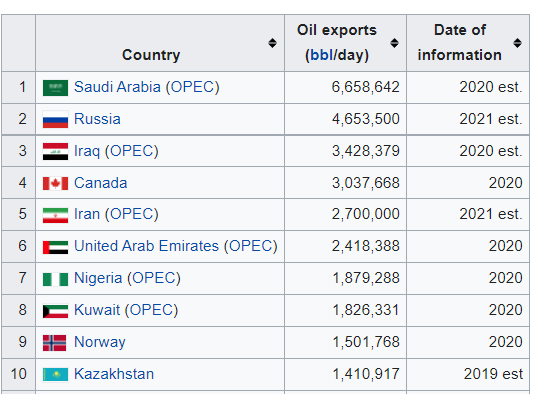
Task: Click the Nigeria flag icon
Action: click(x=55, y=279)
